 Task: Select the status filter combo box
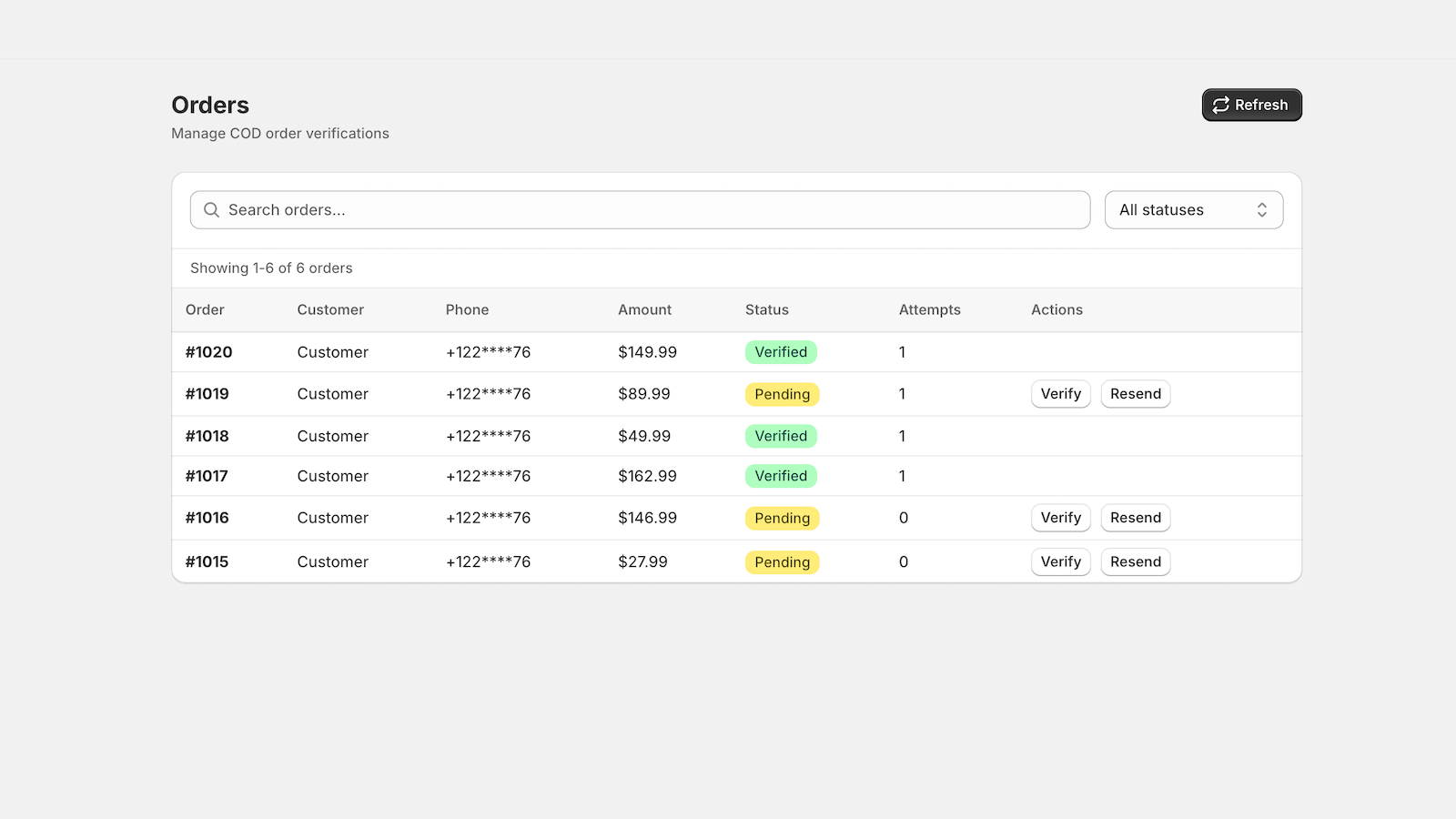click(x=1194, y=210)
